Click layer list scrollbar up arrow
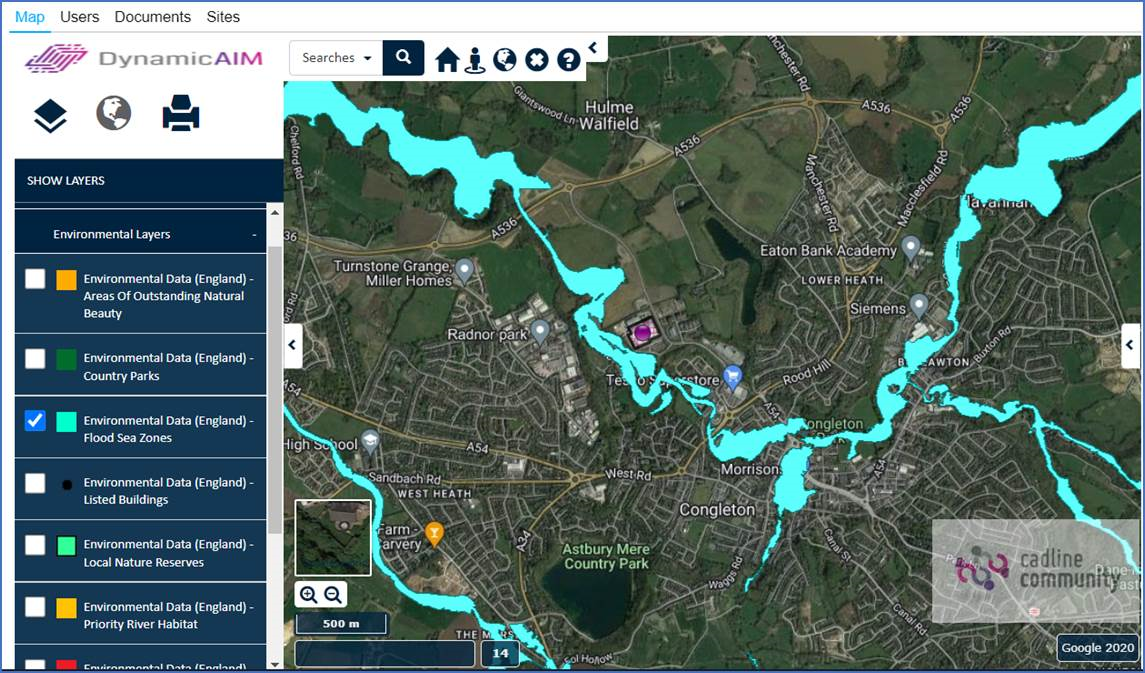Image resolution: width=1145 pixels, height=673 pixels. [x=275, y=212]
